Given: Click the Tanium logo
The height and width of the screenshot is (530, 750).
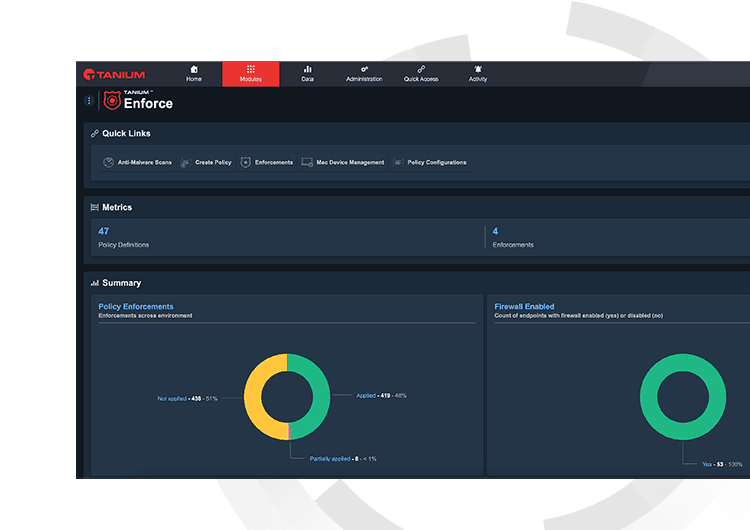Looking at the screenshot, I should click(114, 75).
